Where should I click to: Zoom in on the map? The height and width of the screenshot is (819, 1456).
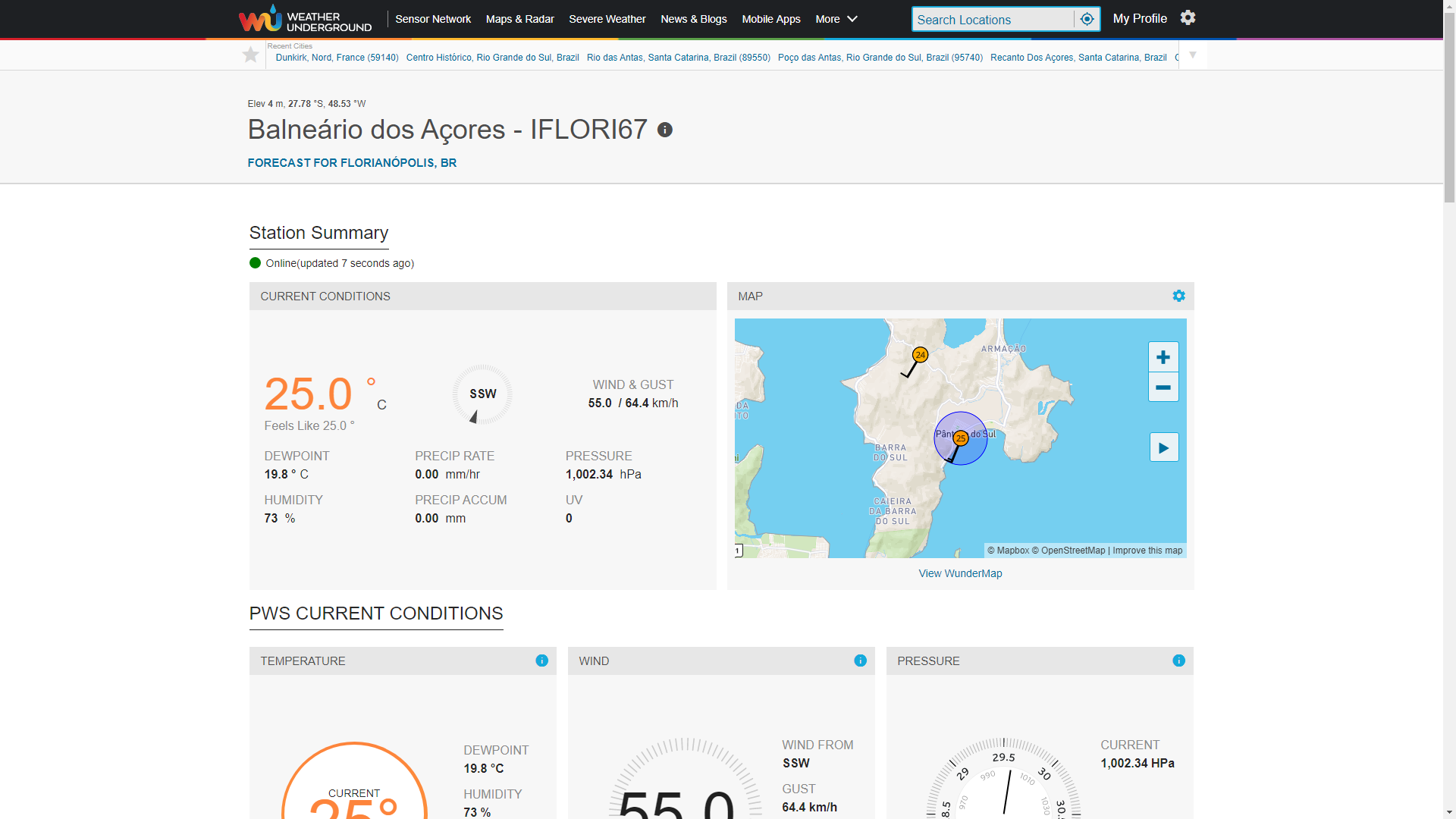1163,357
